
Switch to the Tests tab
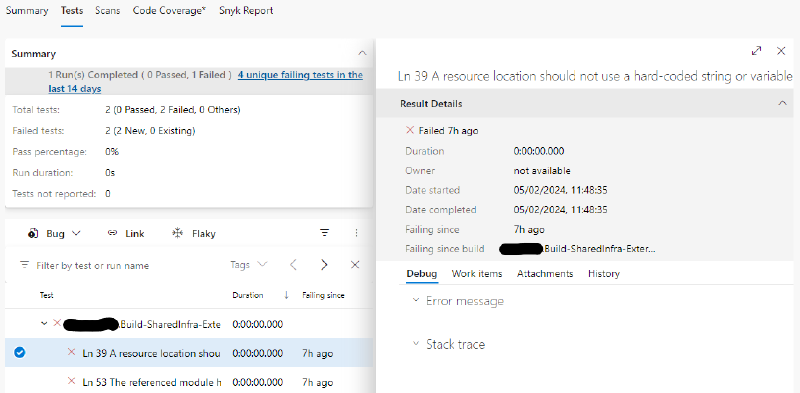pyautogui.click(x=72, y=10)
